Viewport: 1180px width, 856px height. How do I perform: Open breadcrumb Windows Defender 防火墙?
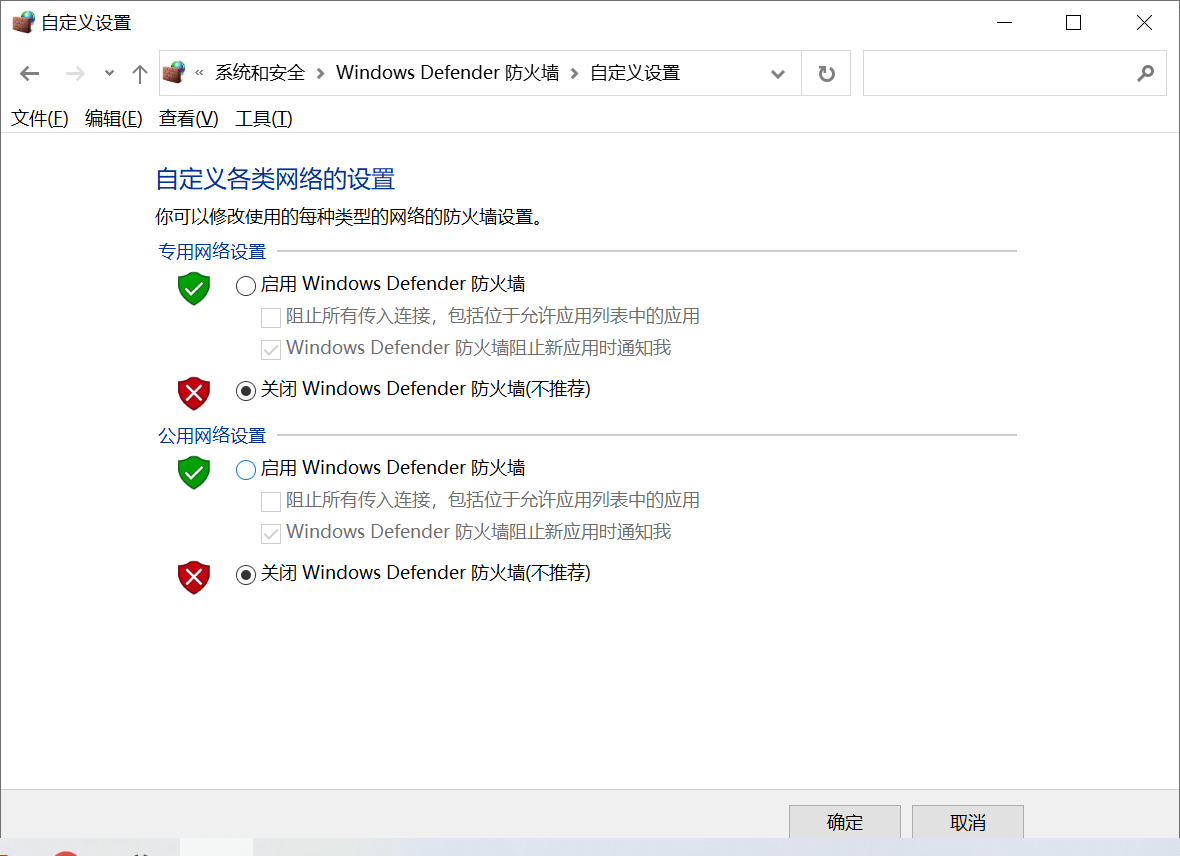point(447,73)
